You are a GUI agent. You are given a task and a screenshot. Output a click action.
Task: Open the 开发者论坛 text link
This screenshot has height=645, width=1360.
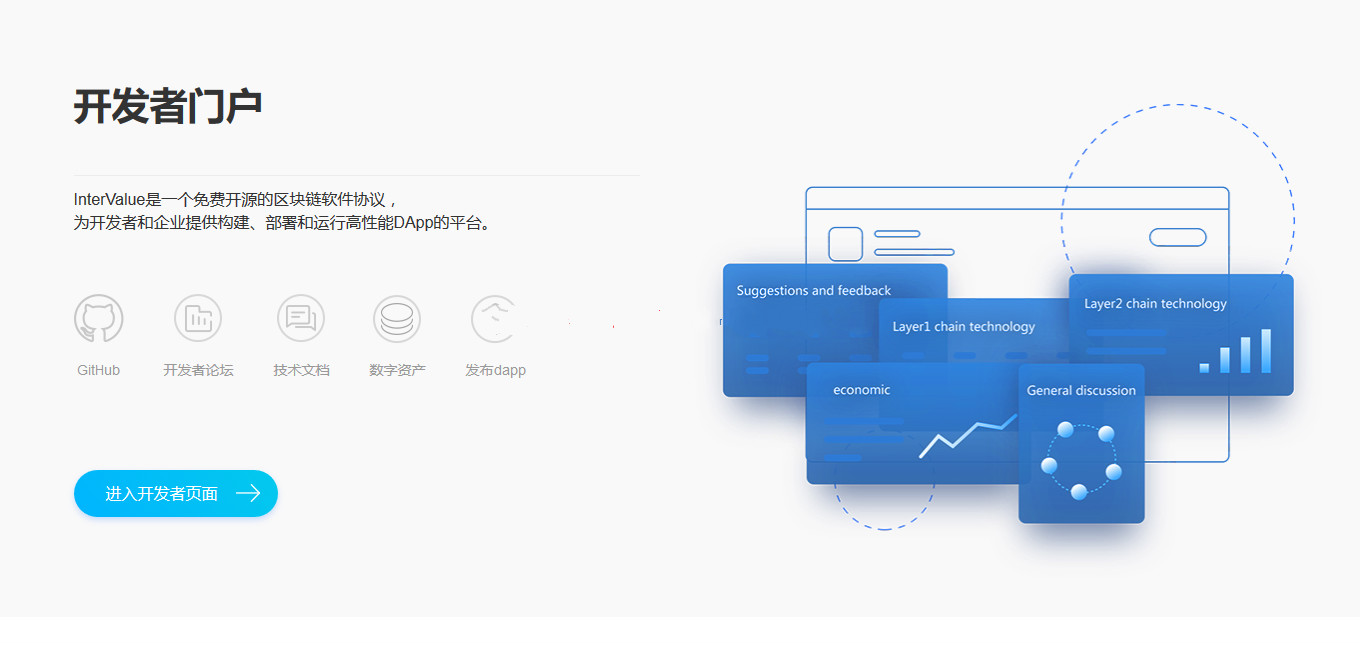click(x=198, y=370)
